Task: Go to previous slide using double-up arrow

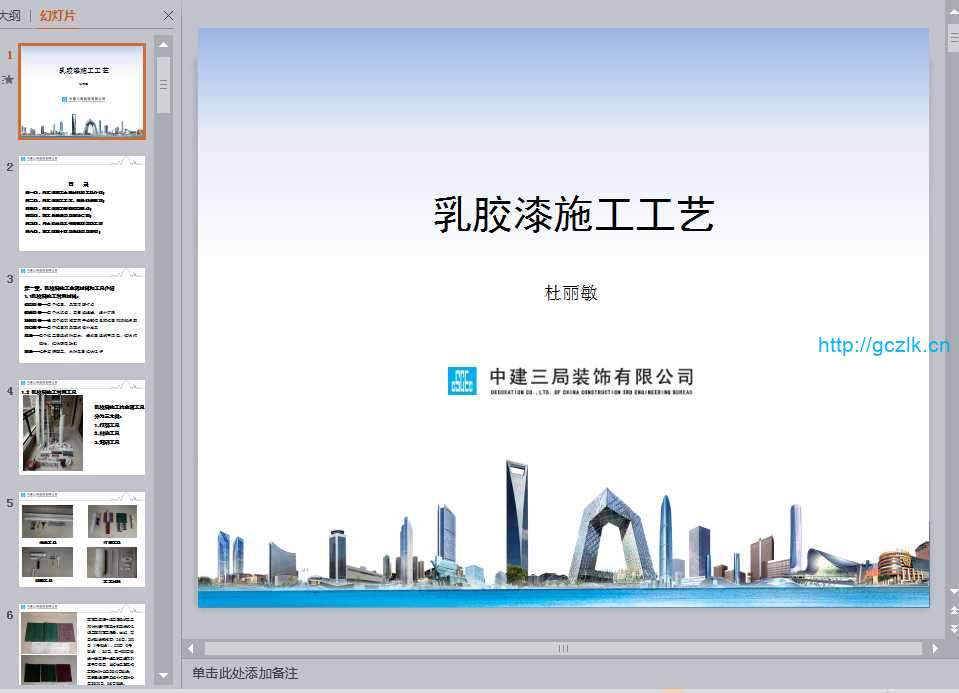Action: click(952, 609)
